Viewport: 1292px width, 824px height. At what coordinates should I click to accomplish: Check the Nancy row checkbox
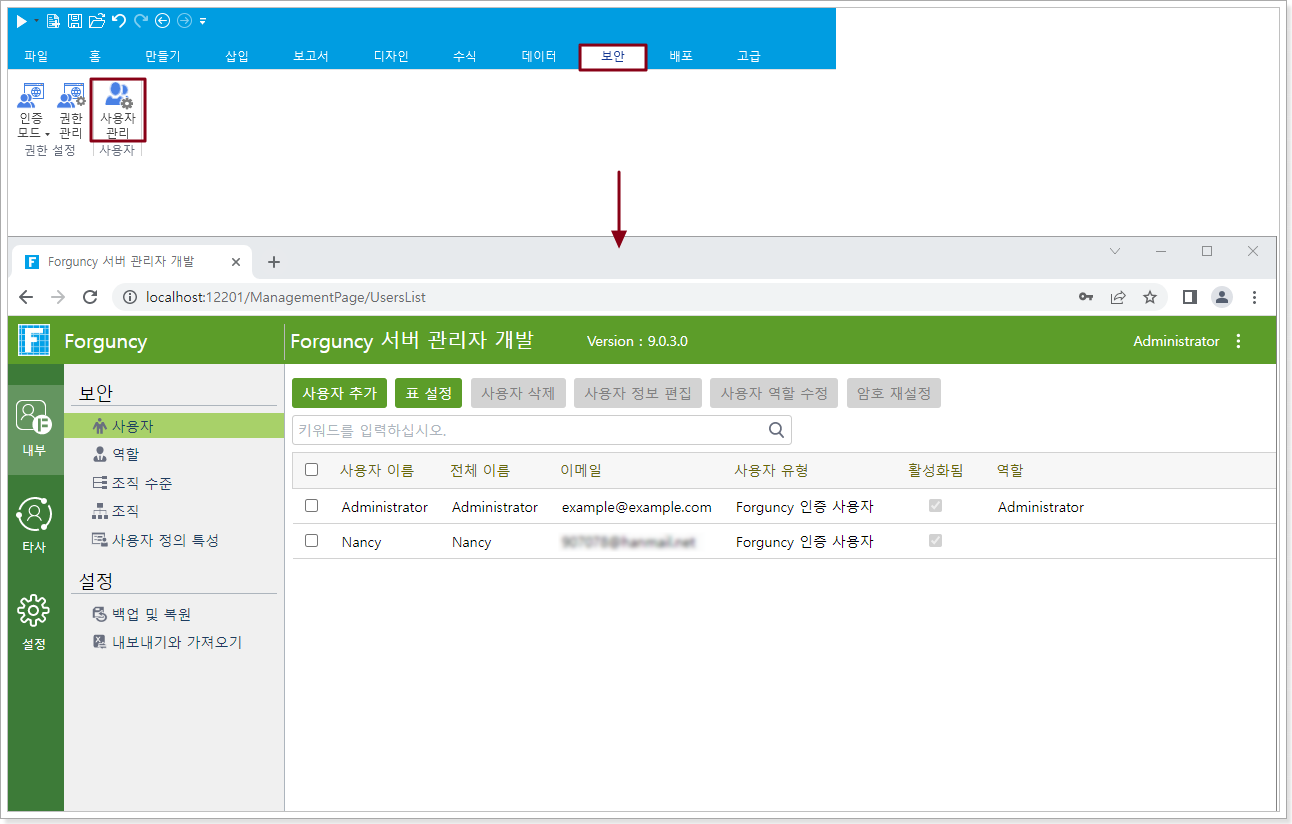(x=311, y=541)
